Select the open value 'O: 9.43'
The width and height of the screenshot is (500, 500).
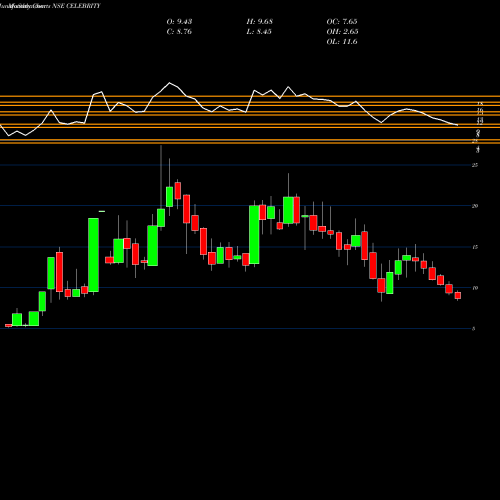pyautogui.click(x=179, y=22)
